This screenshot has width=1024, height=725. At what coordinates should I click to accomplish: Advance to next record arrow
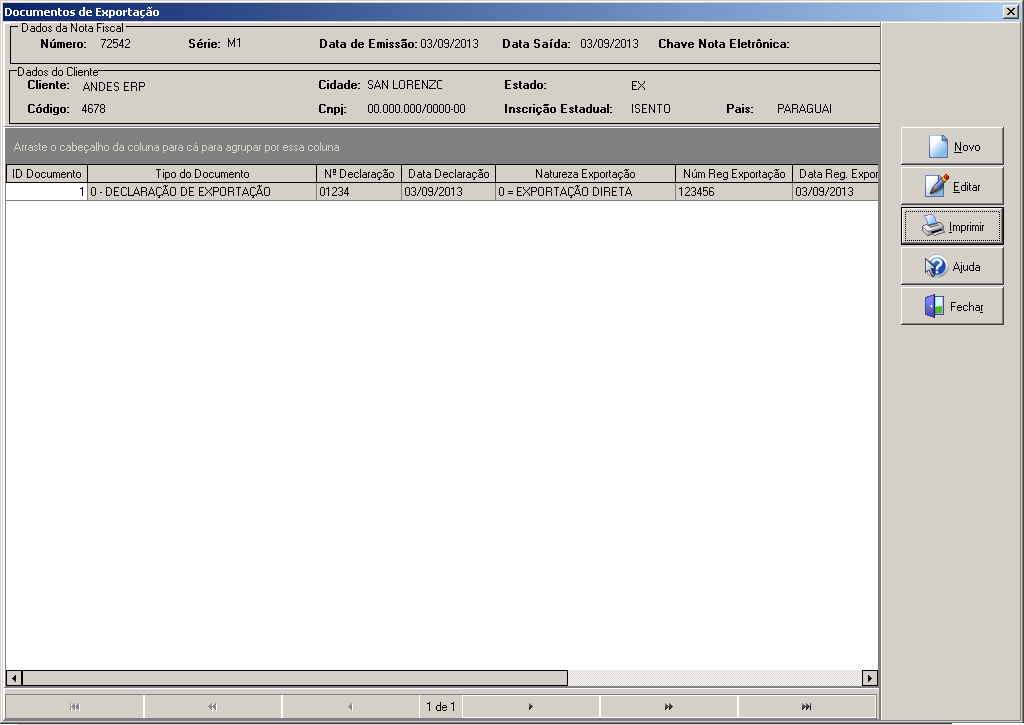(530, 707)
